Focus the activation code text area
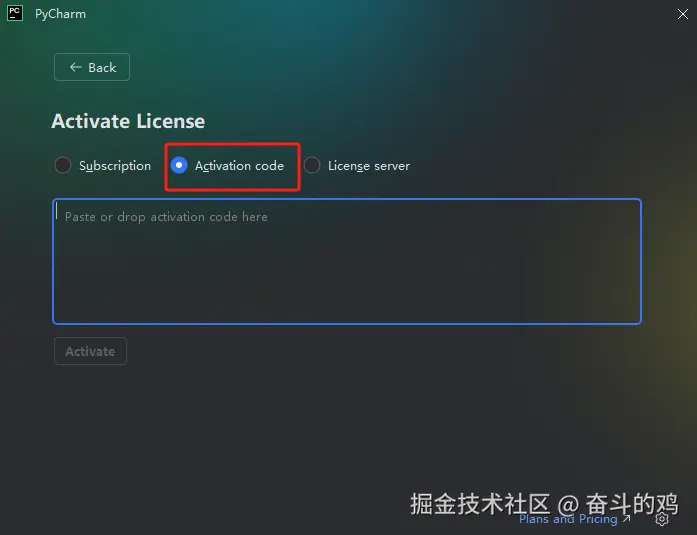Image resolution: width=697 pixels, height=535 pixels. pos(347,261)
